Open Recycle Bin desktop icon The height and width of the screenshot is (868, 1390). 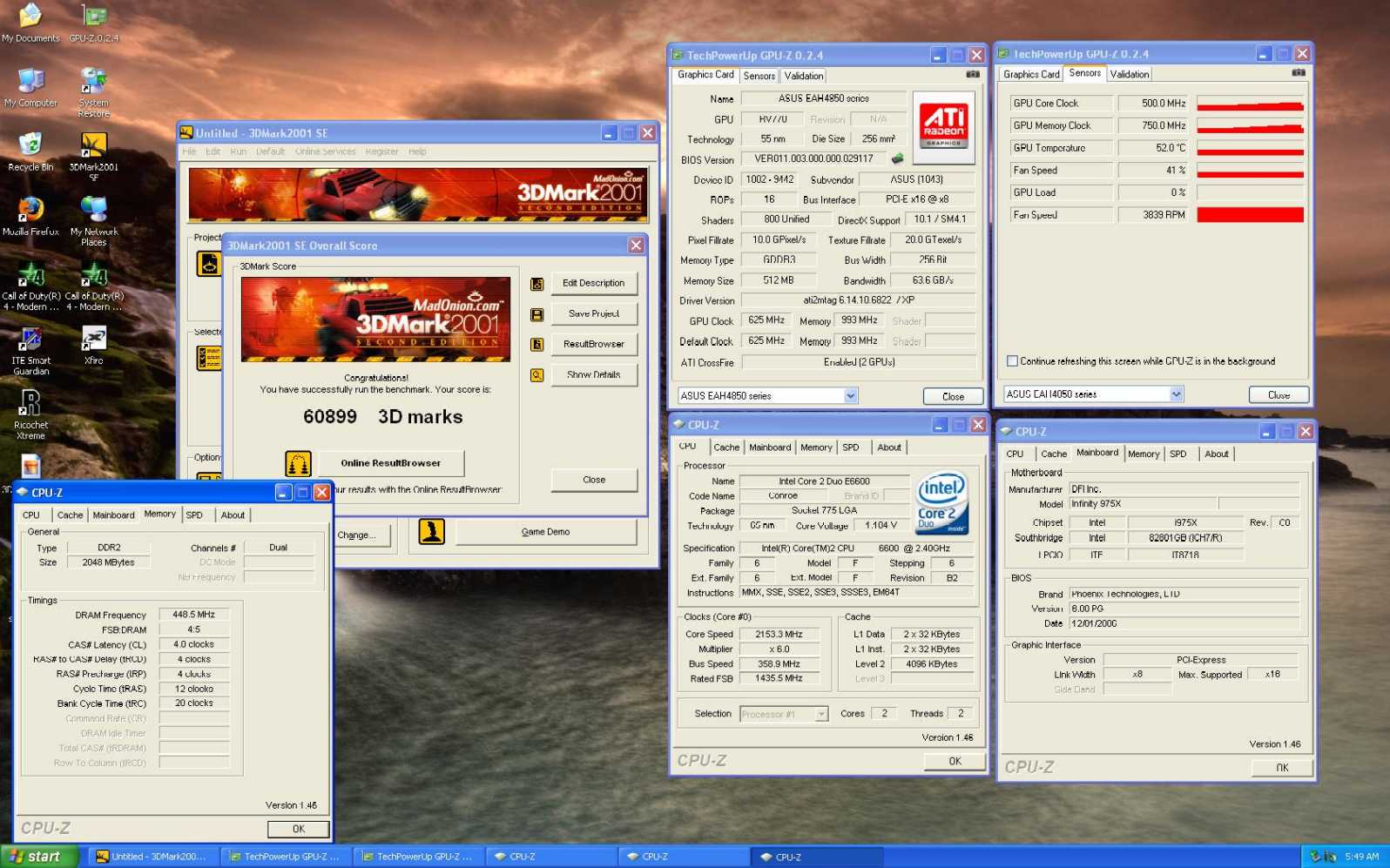30,151
